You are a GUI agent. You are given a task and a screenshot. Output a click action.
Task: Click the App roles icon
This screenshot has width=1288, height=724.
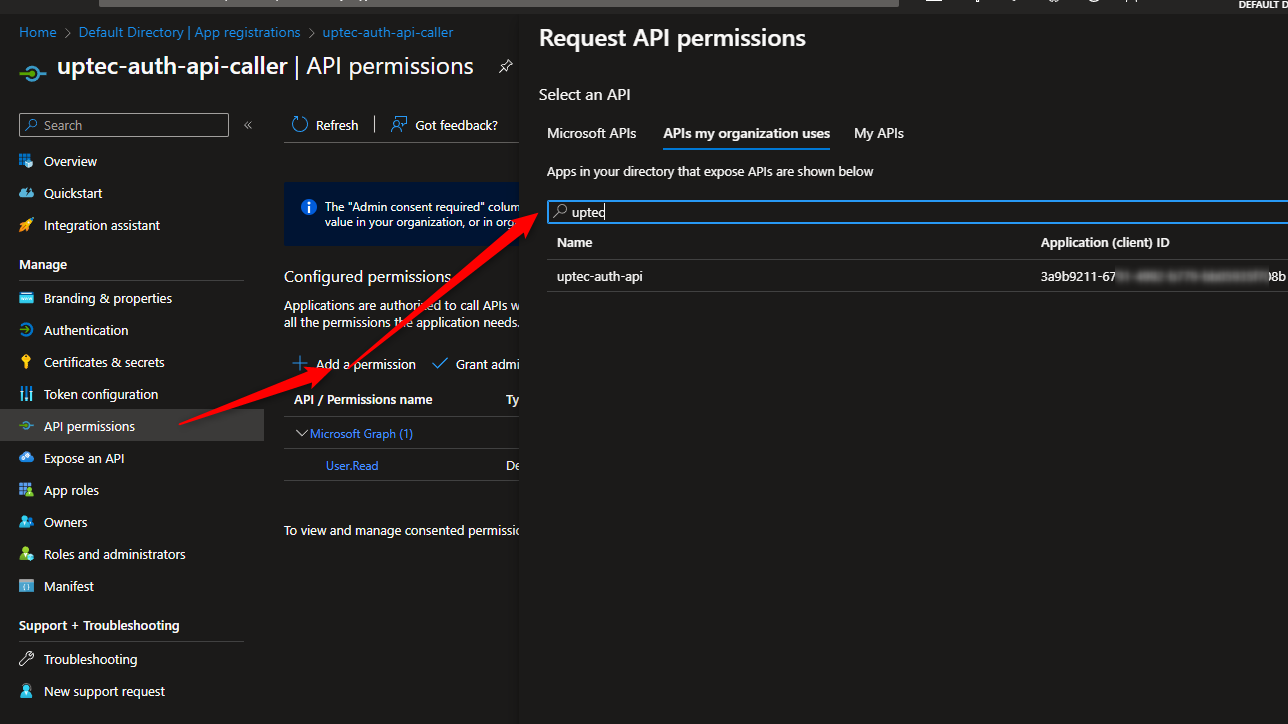[27, 490]
